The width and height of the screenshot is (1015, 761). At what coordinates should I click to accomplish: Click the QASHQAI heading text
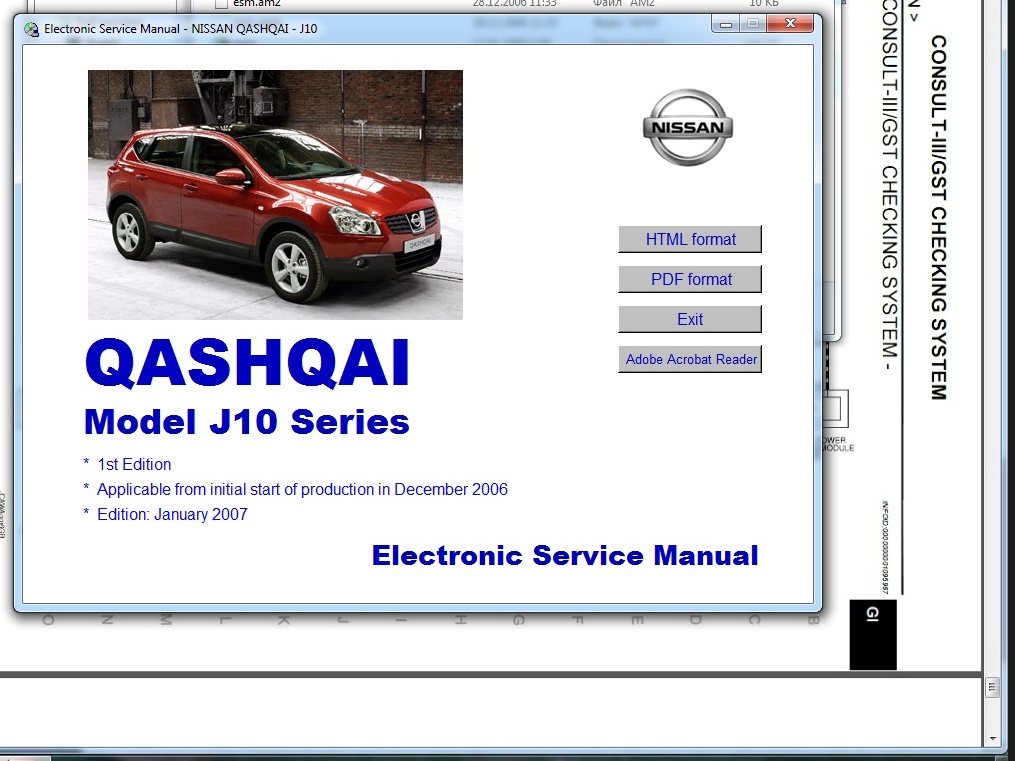[248, 363]
